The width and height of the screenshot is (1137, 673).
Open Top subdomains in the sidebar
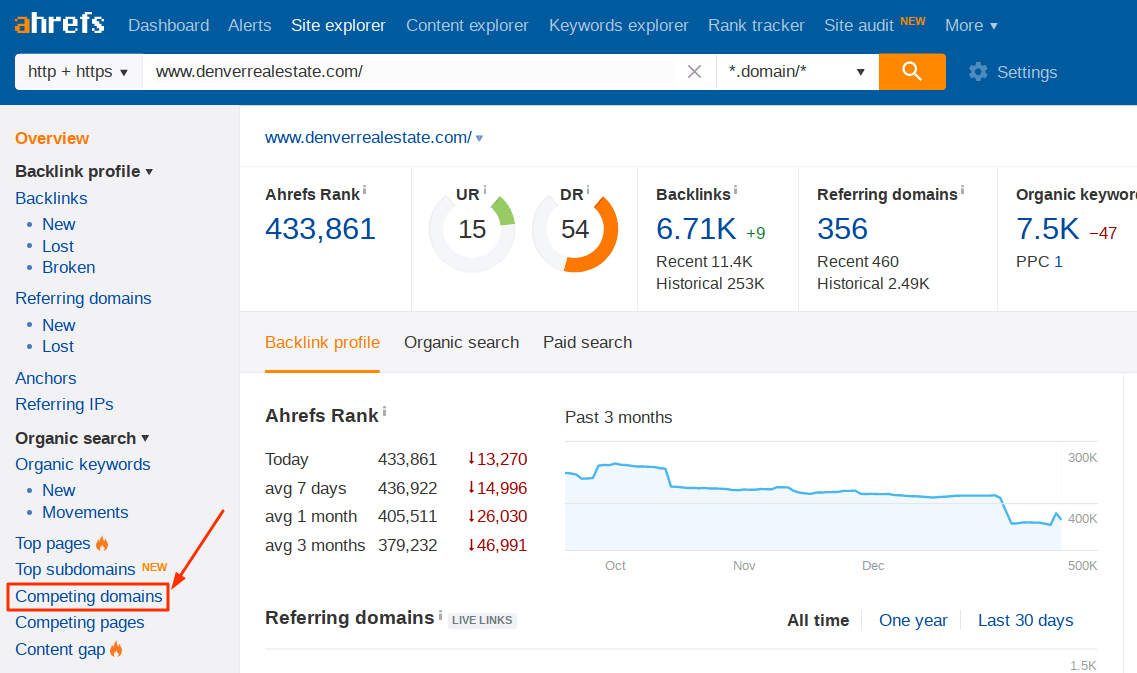(x=75, y=570)
